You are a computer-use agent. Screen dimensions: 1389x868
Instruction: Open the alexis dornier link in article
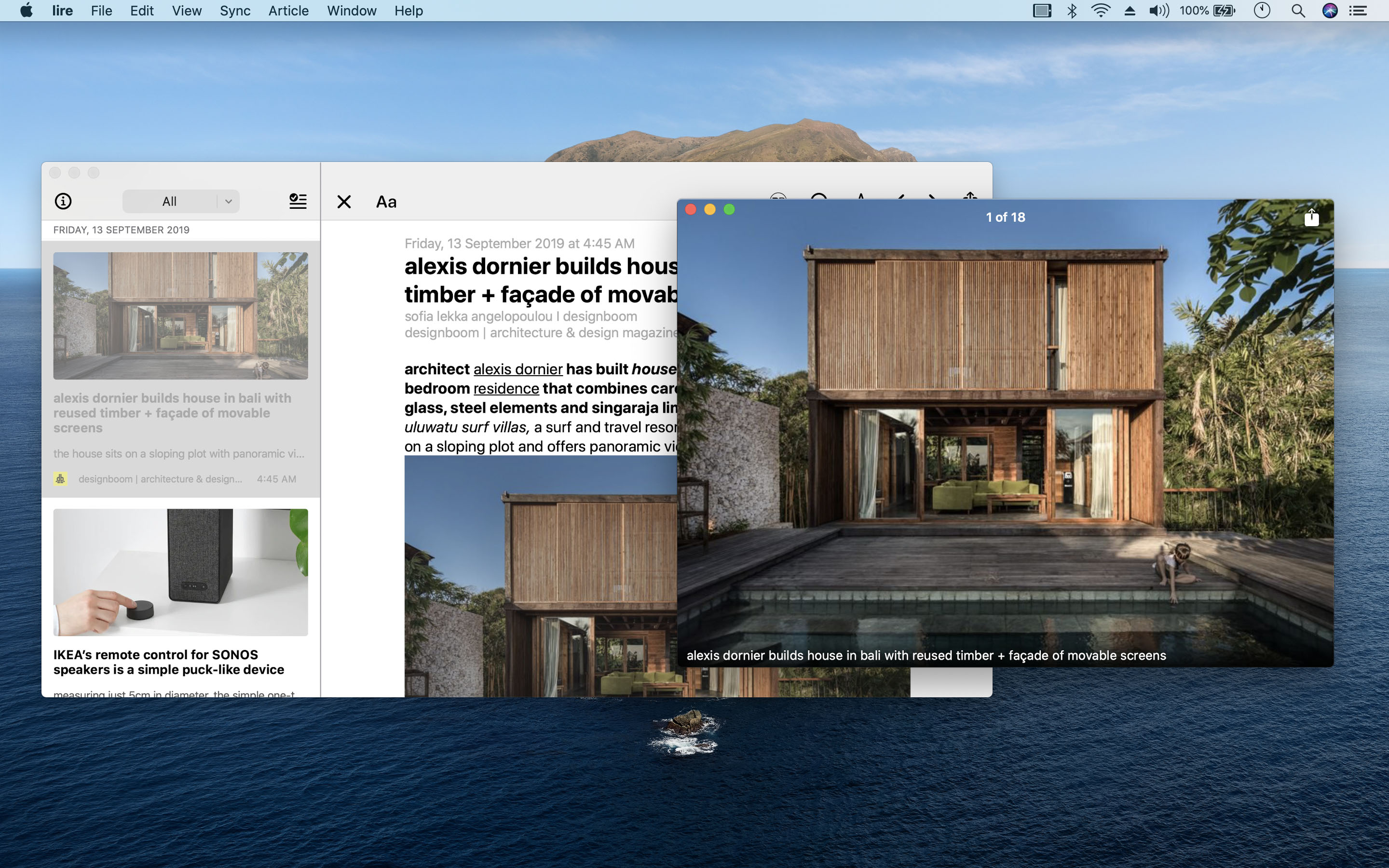click(517, 369)
